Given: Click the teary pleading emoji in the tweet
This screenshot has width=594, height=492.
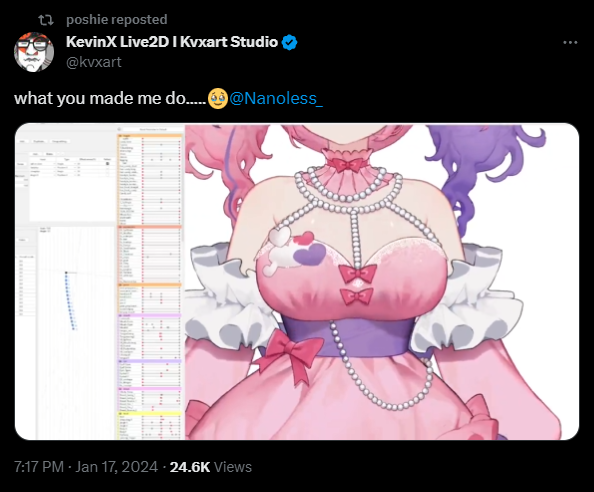Looking at the screenshot, I should pyautogui.click(x=218, y=98).
